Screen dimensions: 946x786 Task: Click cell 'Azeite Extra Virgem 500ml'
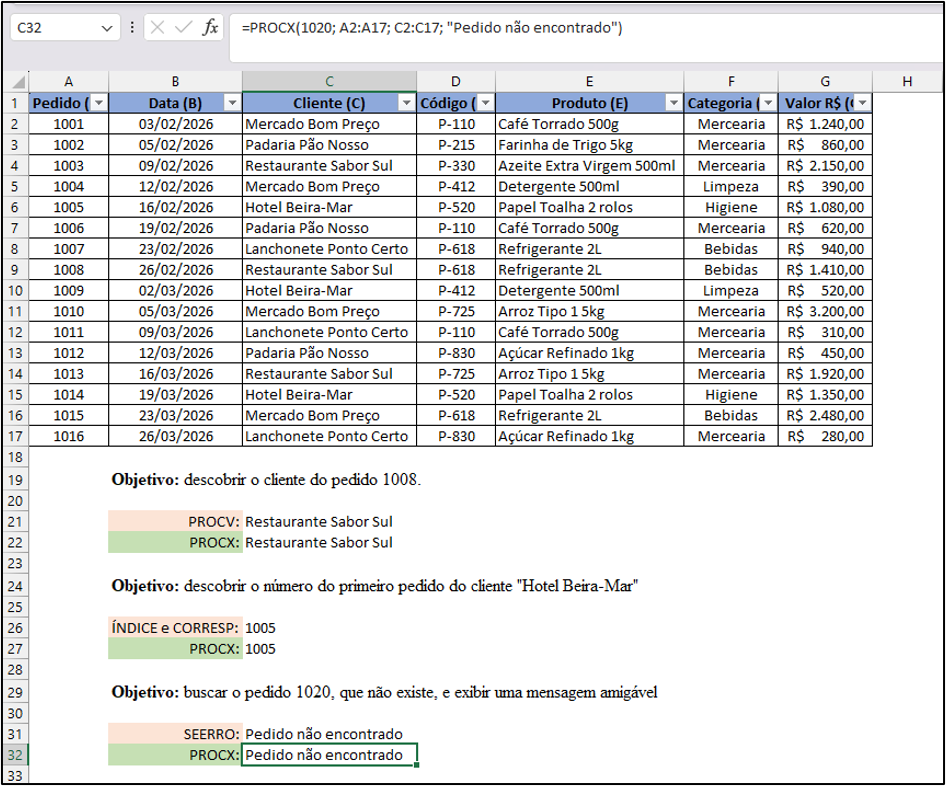click(589, 166)
